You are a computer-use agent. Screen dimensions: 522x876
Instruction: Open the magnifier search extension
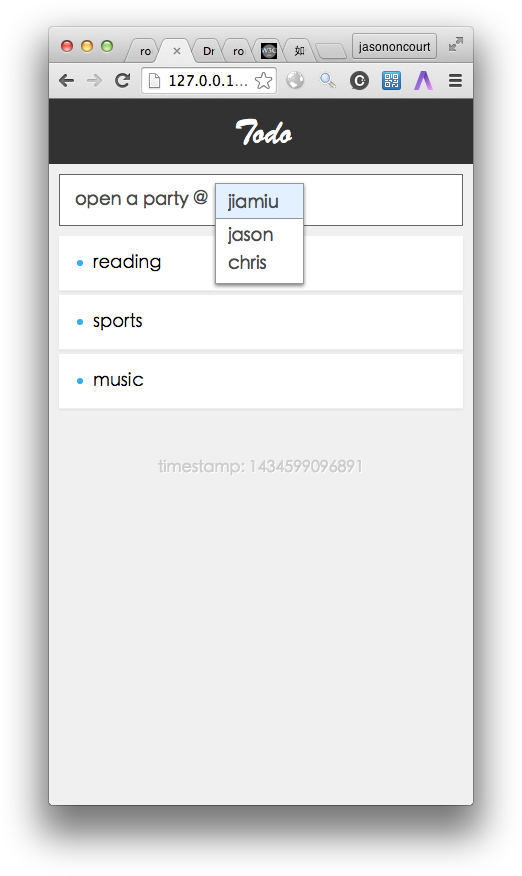tap(328, 81)
